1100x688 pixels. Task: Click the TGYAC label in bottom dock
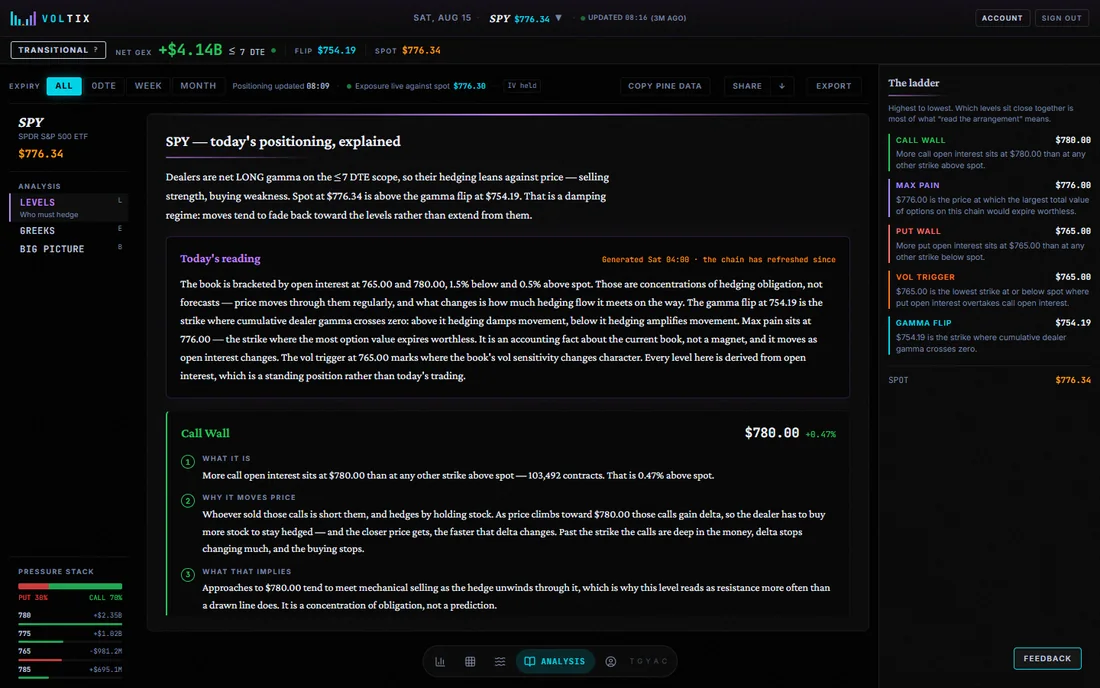point(649,661)
